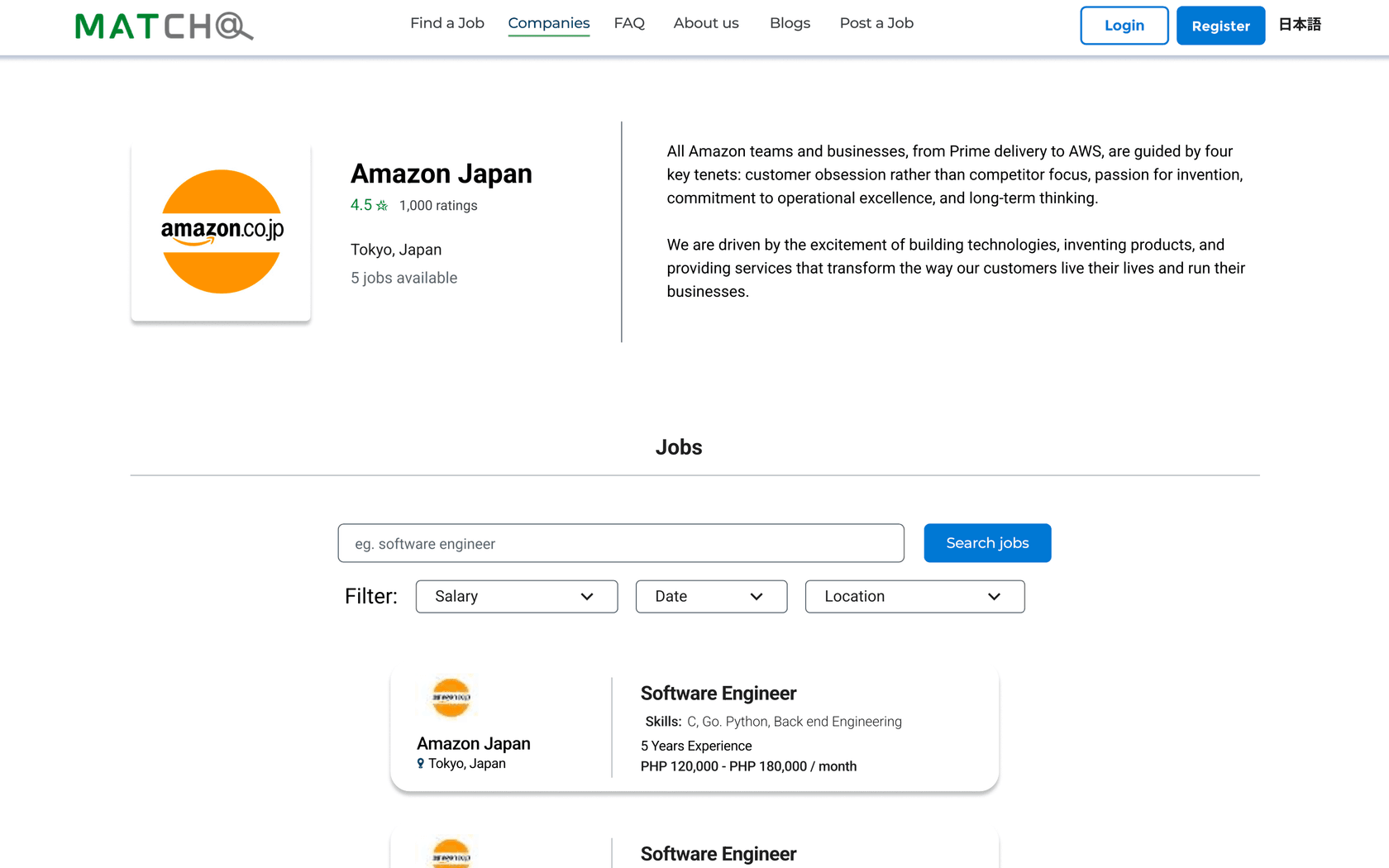The image size is (1389, 868).
Task: Expand the Date filter dropdown
Action: click(711, 597)
